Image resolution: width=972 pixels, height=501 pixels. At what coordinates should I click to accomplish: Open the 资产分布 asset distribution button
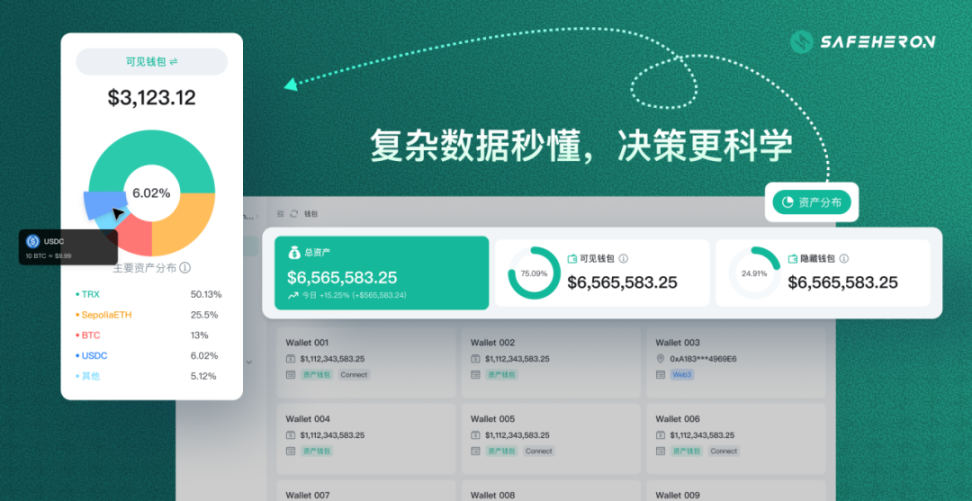coord(811,202)
